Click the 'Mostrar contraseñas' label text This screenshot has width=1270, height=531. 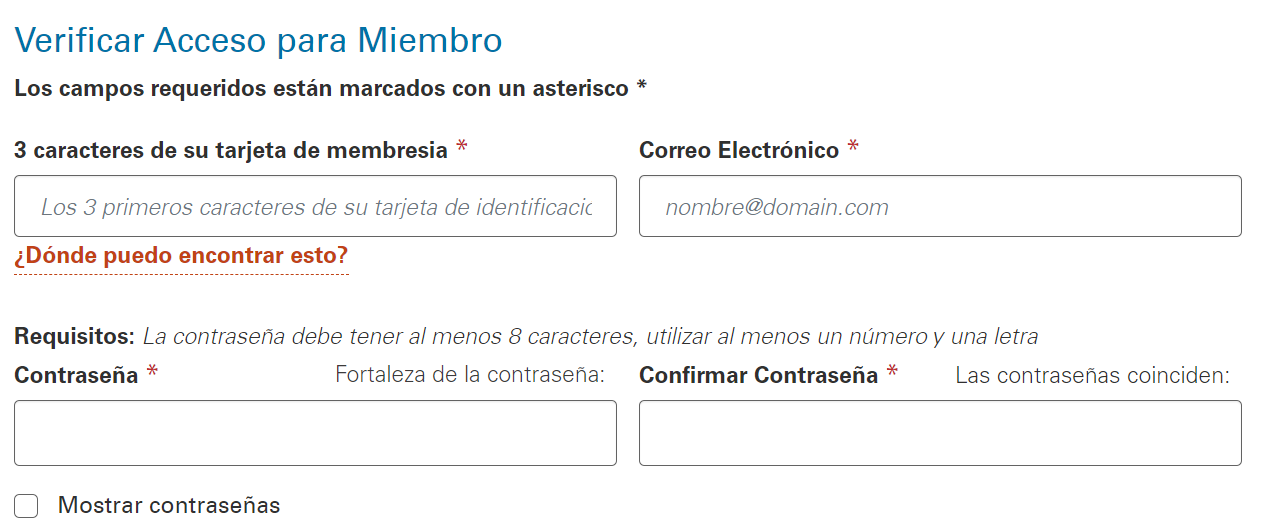(x=169, y=505)
